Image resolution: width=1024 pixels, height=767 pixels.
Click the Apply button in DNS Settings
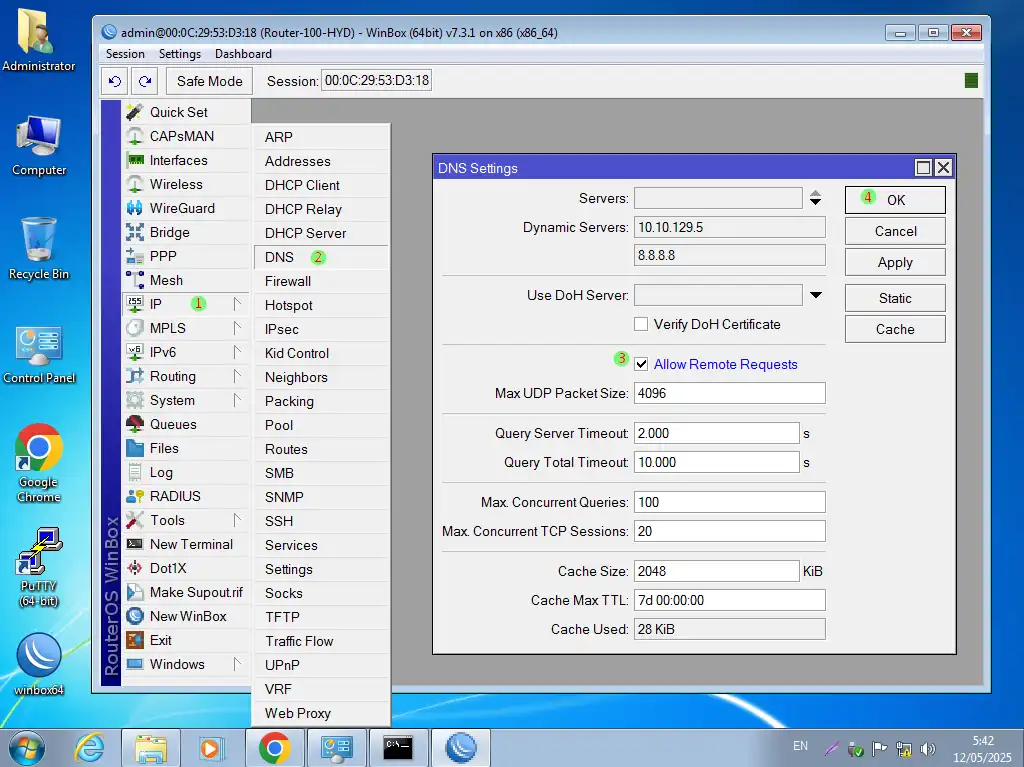click(895, 262)
